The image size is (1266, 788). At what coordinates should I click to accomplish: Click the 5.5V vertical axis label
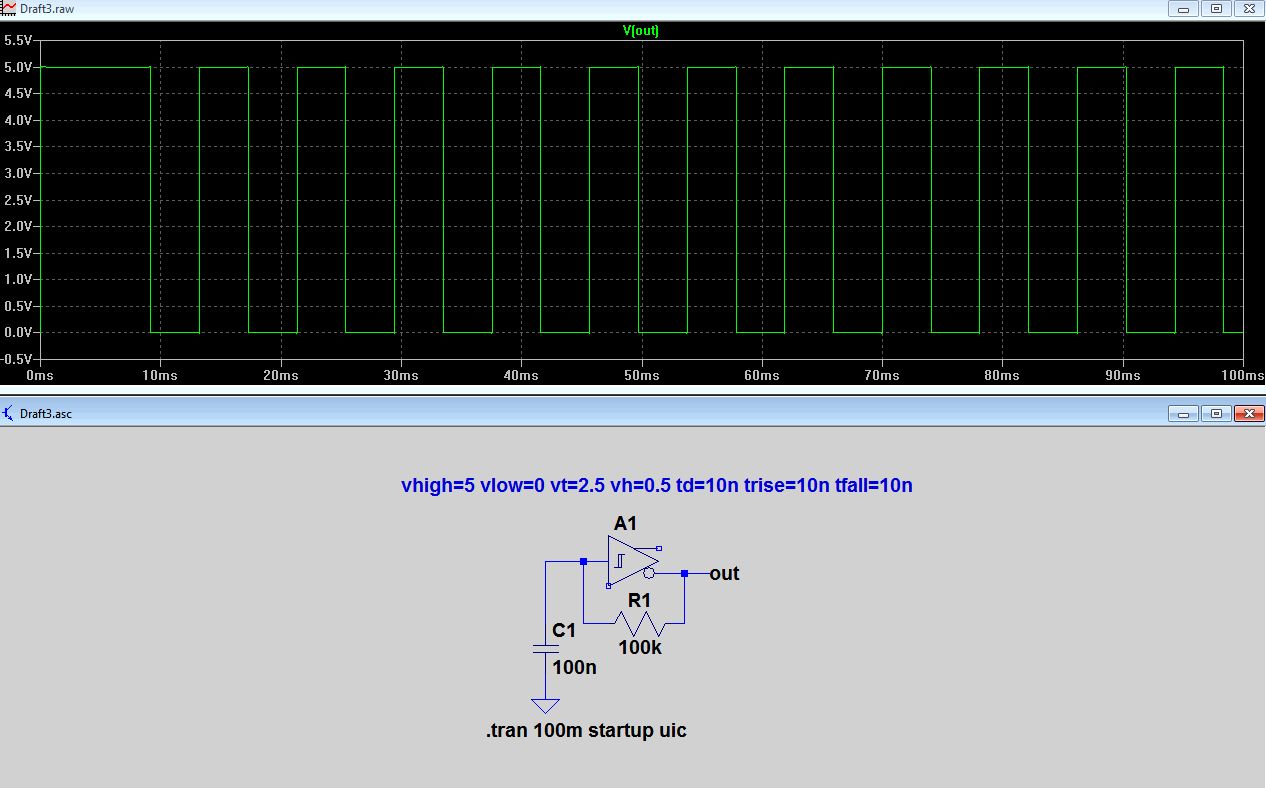point(19,40)
